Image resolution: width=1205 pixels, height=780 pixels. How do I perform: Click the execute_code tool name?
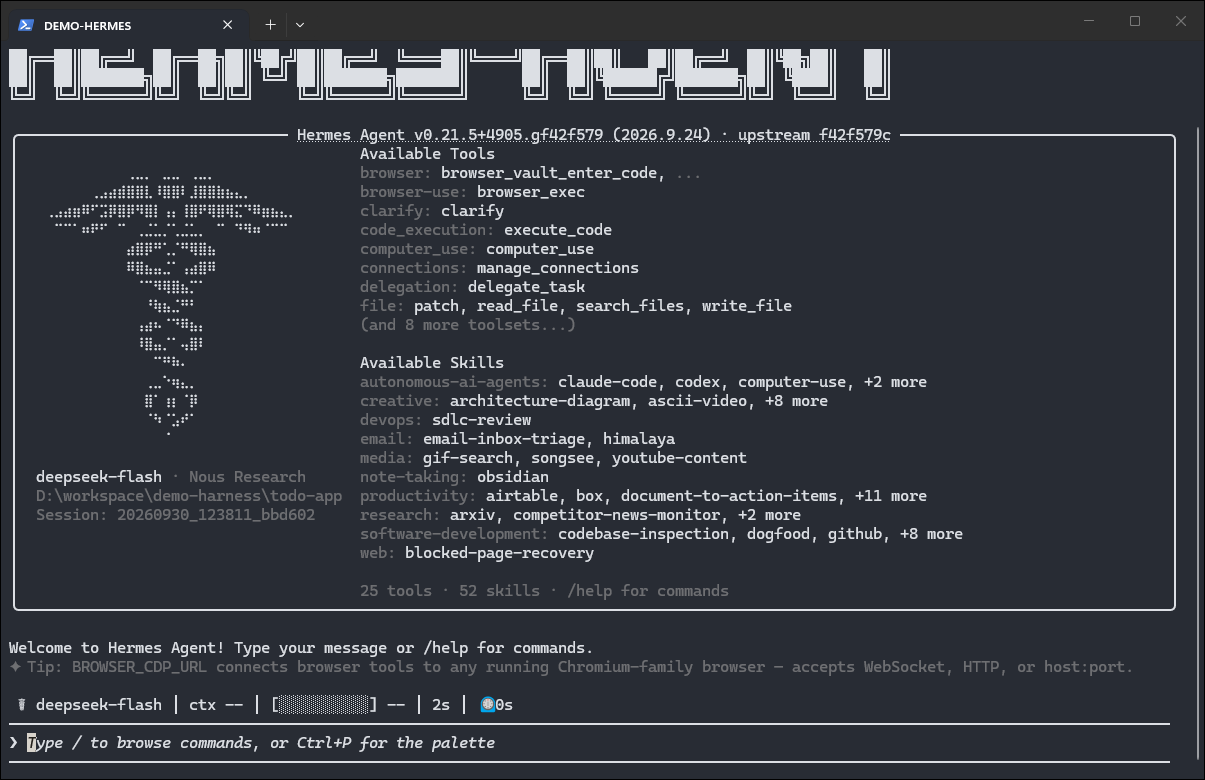(x=558, y=230)
